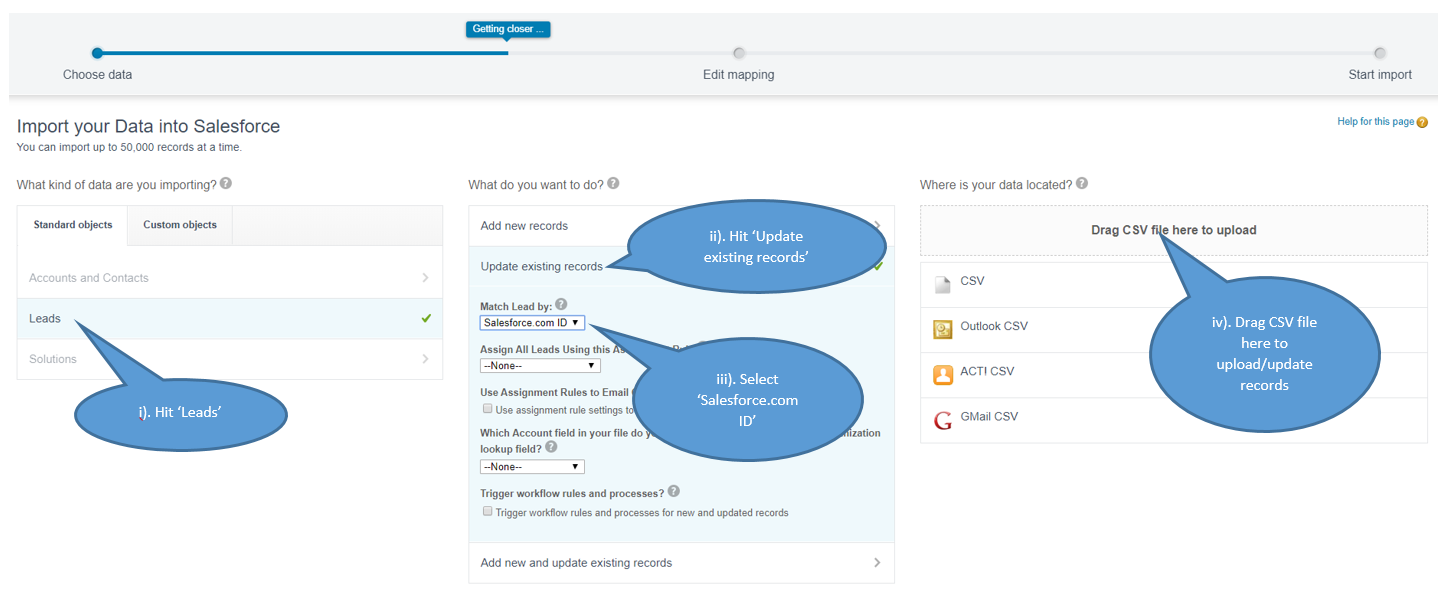Viewport: 1444px width, 589px height.
Task: Click the 'Choose data' progress step marker
Action: pyautogui.click(x=97, y=53)
